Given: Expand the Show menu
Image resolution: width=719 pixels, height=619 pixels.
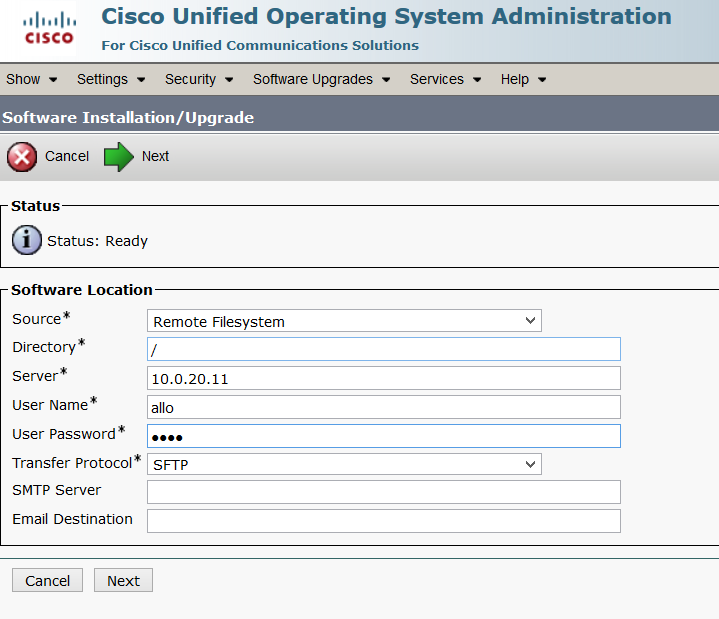Looking at the screenshot, I should (31, 79).
